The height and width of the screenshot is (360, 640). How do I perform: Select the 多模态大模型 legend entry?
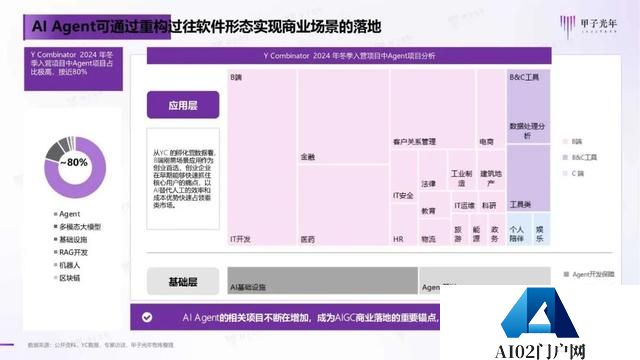(78, 227)
